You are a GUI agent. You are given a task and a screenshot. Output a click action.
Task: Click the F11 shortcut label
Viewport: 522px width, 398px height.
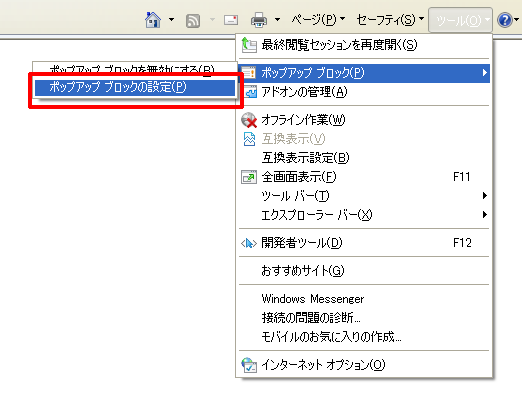pos(462,177)
